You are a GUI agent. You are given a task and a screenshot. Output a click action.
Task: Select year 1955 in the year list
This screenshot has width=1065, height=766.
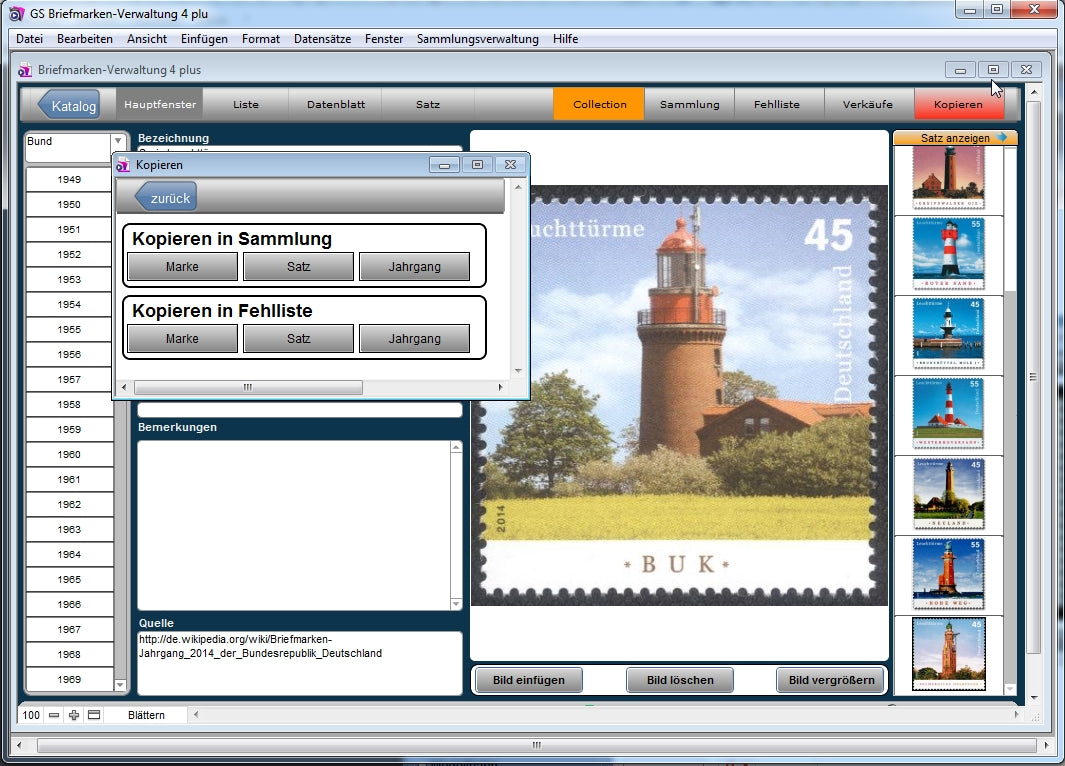coord(69,330)
